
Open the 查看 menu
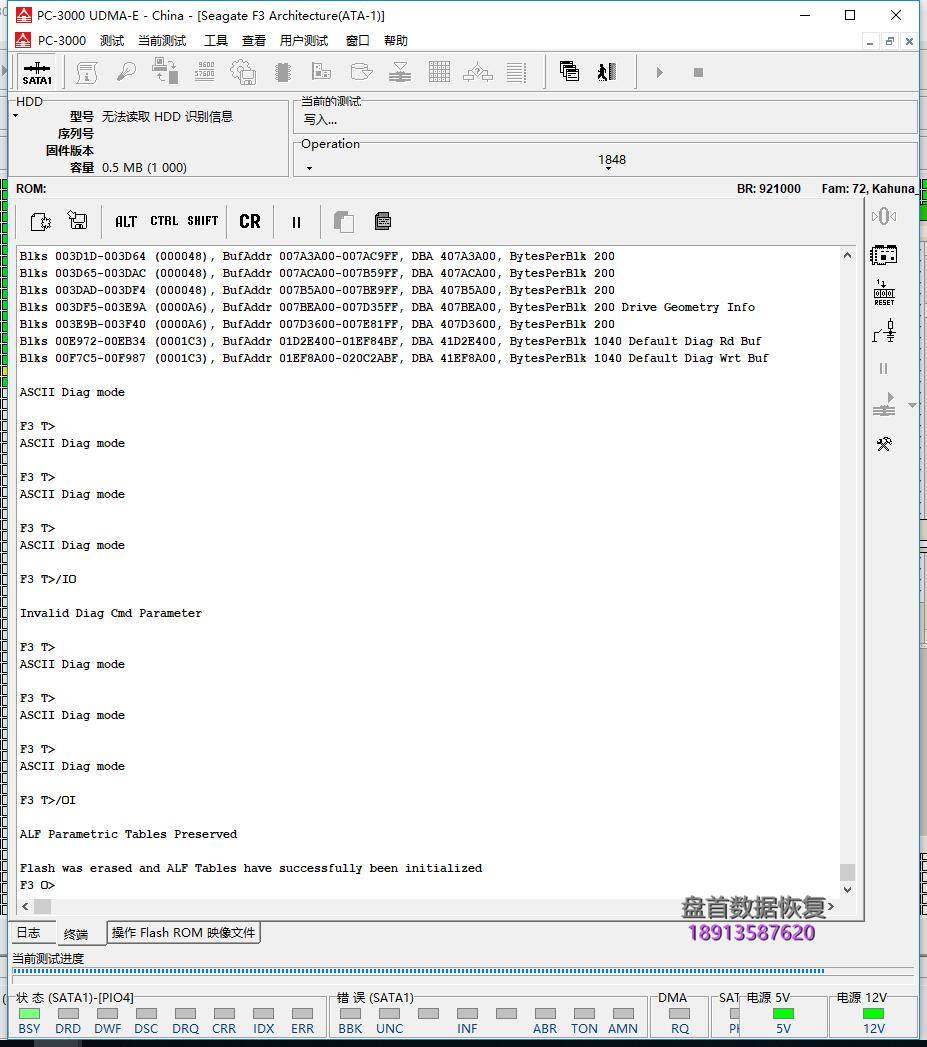tap(253, 41)
